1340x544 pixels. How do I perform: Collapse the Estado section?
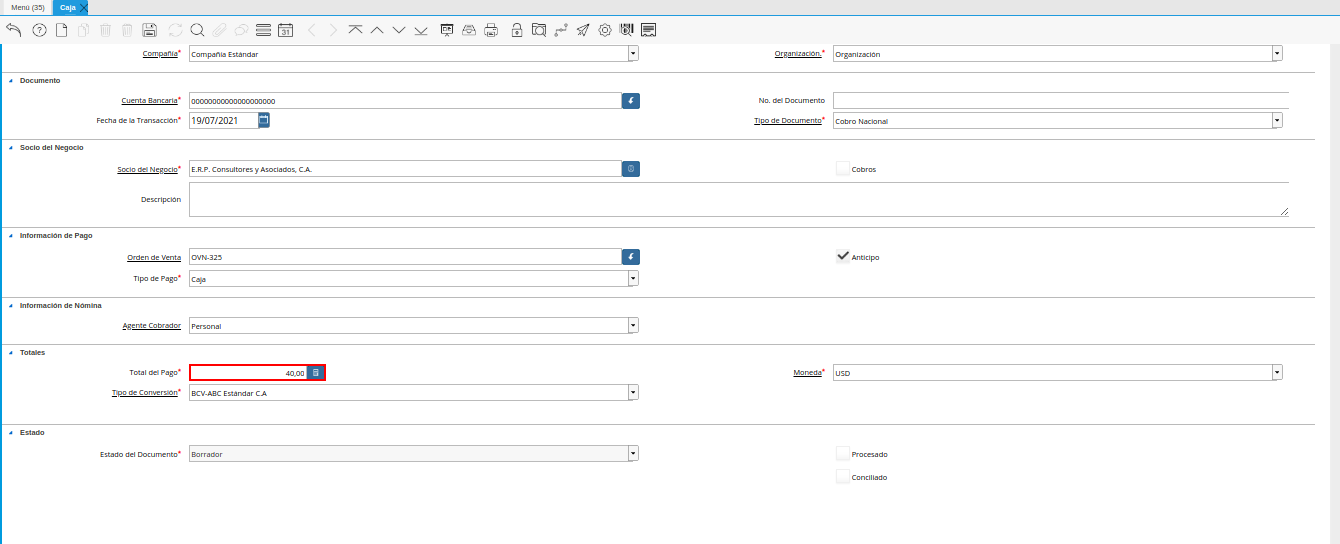(x=11, y=432)
